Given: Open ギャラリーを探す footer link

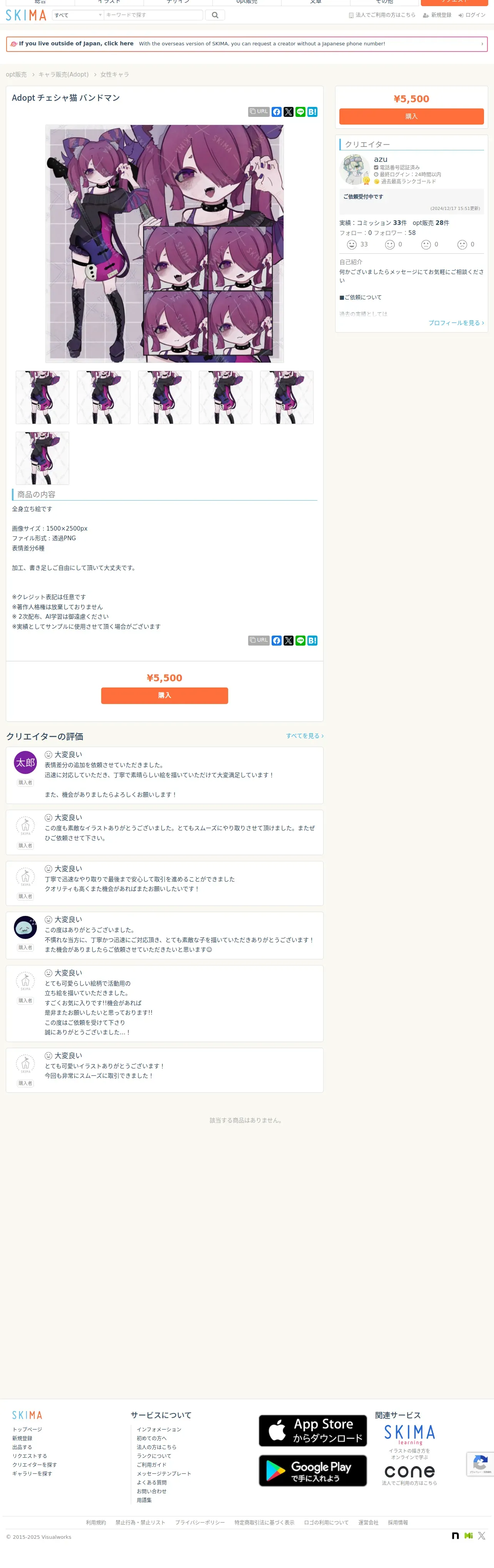Looking at the screenshot, I should (x=32, y=1474).
